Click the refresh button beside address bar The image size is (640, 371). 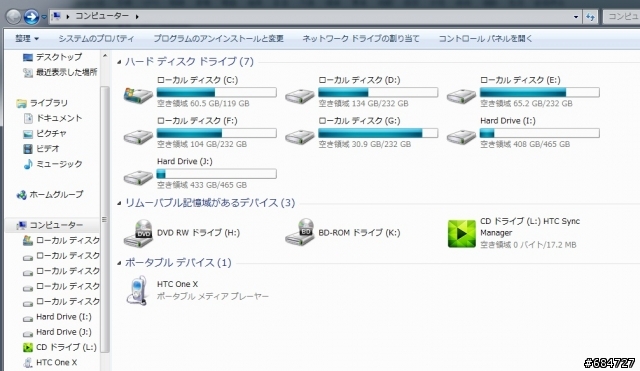[x=590, y=17]
